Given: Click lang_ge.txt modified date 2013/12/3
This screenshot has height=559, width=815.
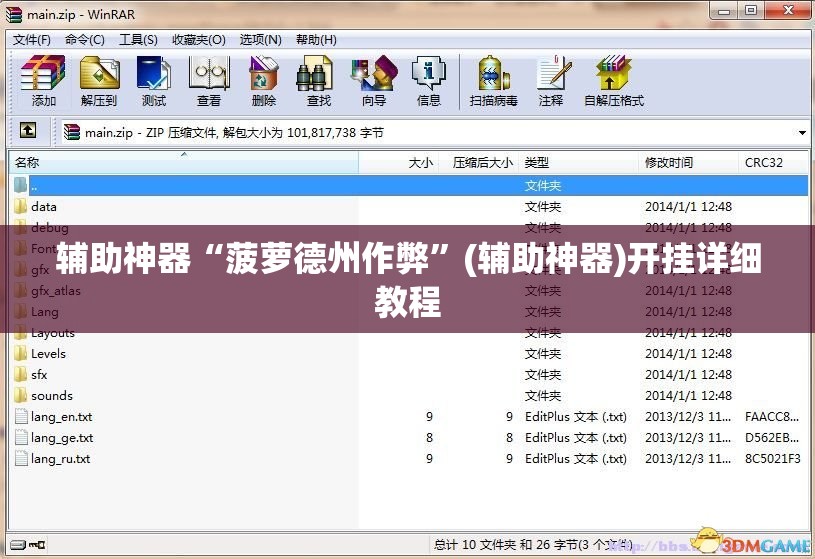Looking at the screenshot, I should point(688,438).
